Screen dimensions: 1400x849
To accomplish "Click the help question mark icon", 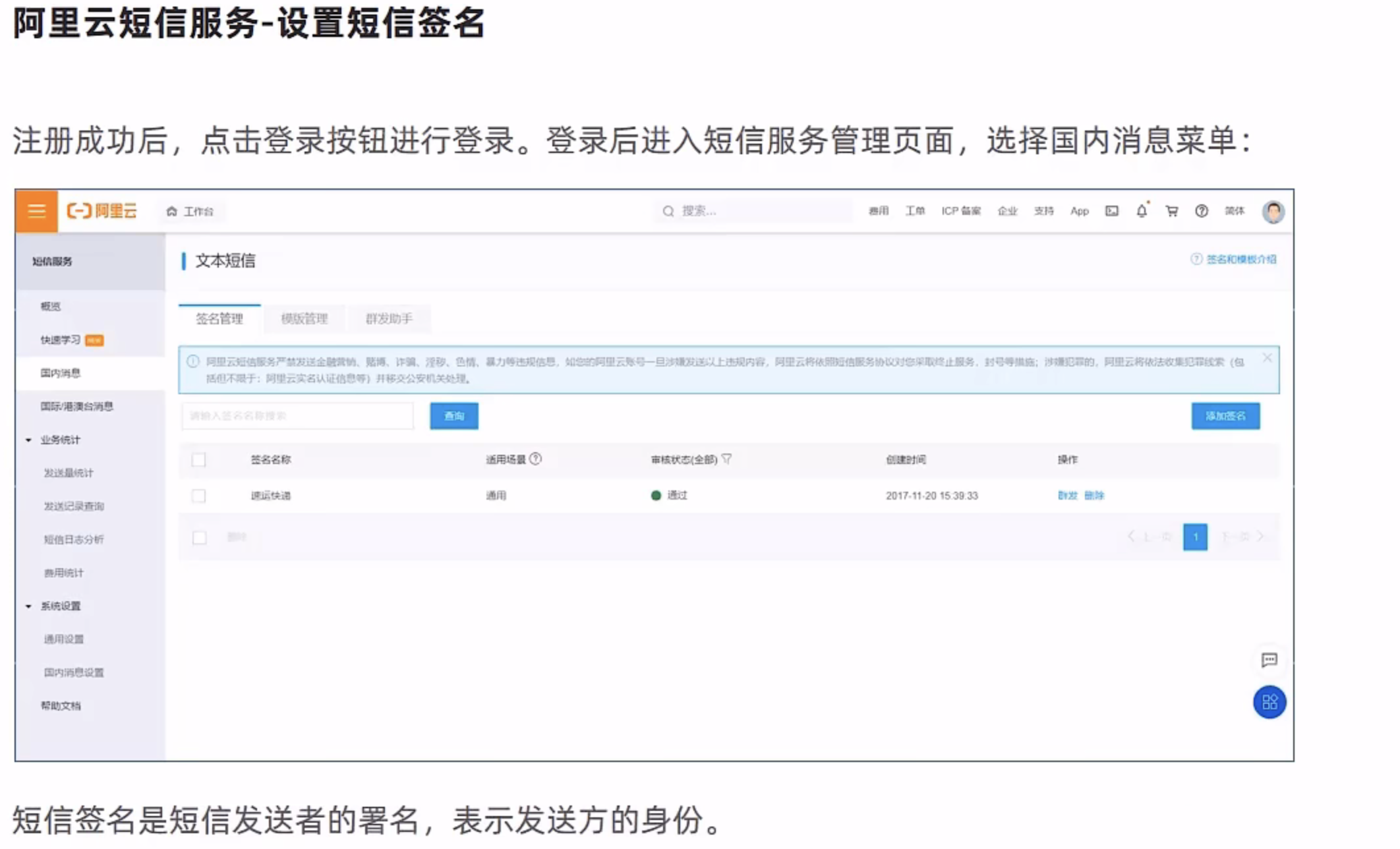I will pyautogui.click(x=1202, y=211).
